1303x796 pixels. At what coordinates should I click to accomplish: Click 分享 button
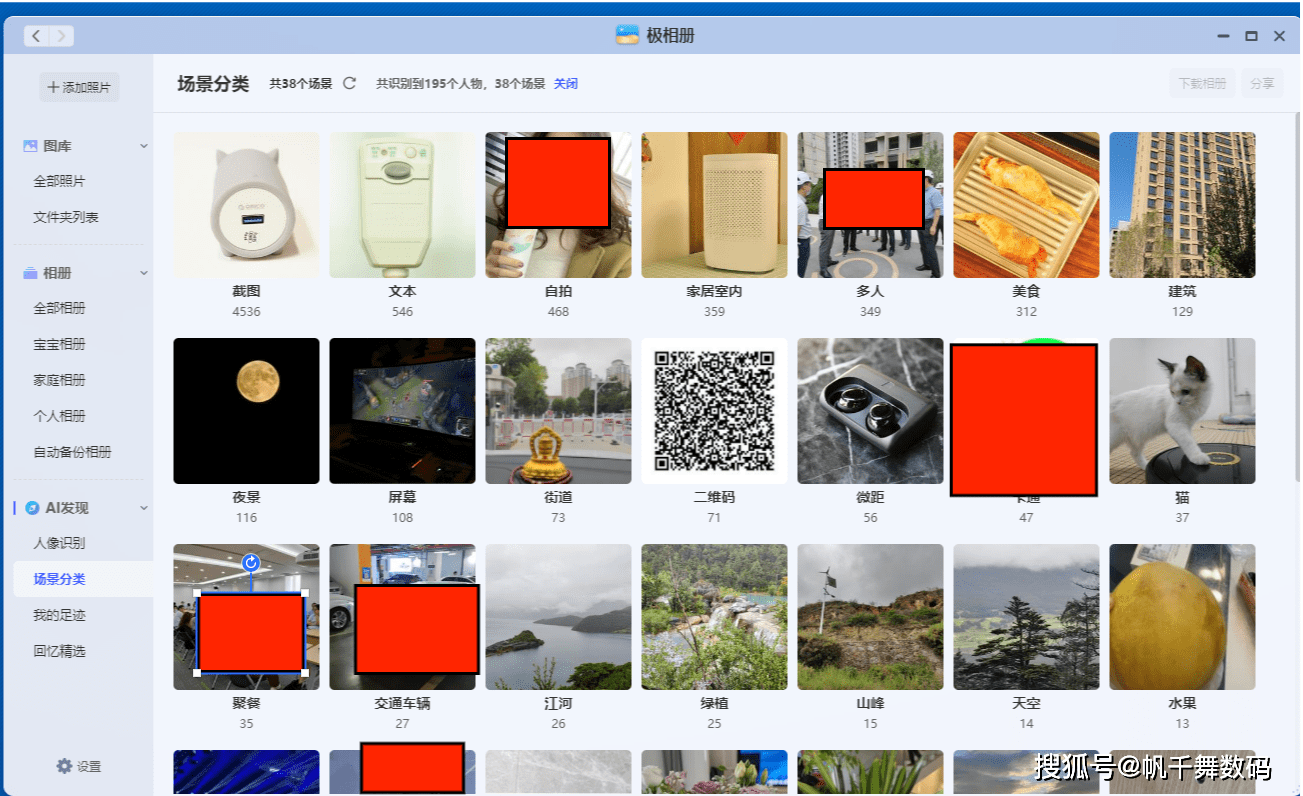click(1263, 84)
